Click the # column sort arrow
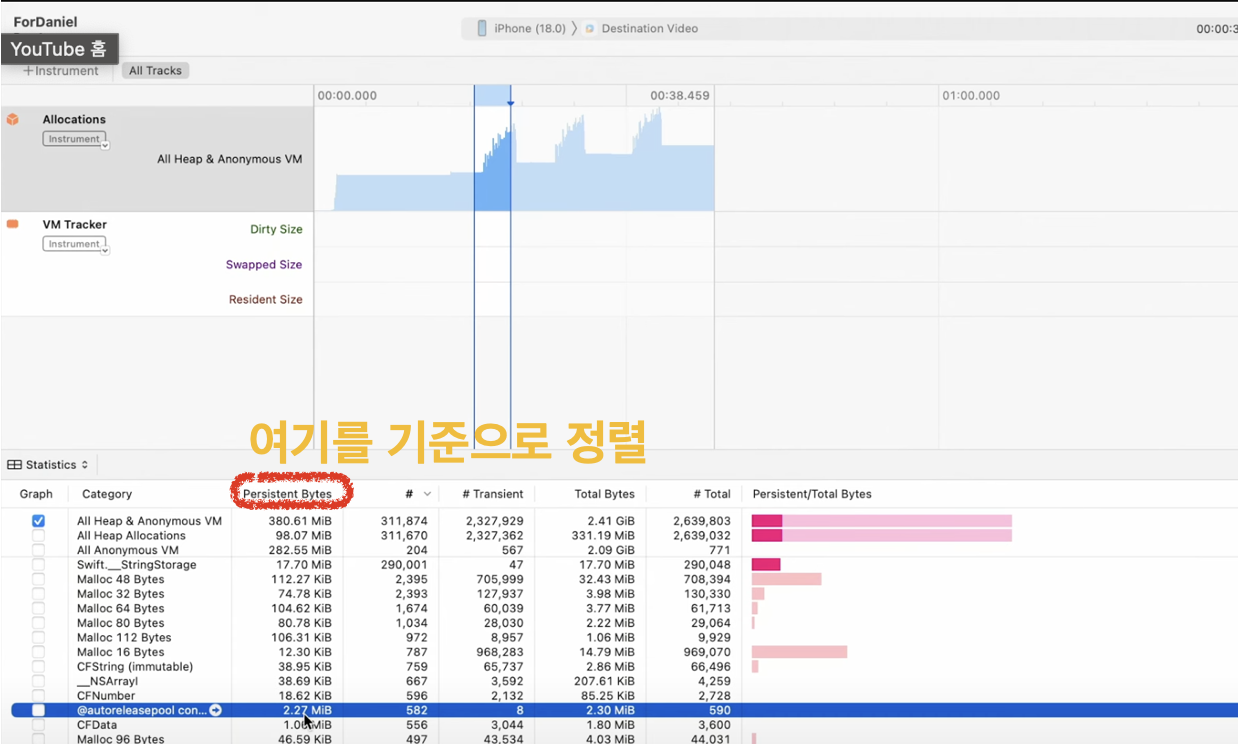Viewport: 1238px width, 744px height. click(428, 494)
